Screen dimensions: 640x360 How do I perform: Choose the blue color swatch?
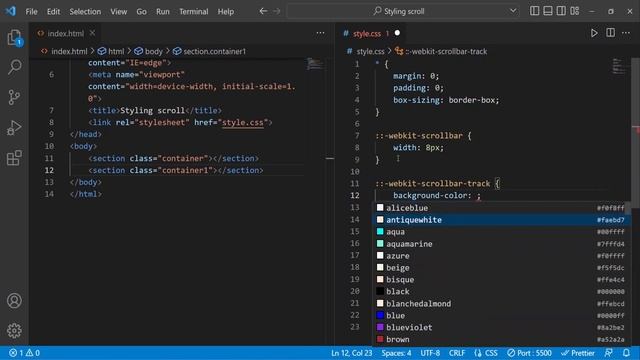click(380, 315)
